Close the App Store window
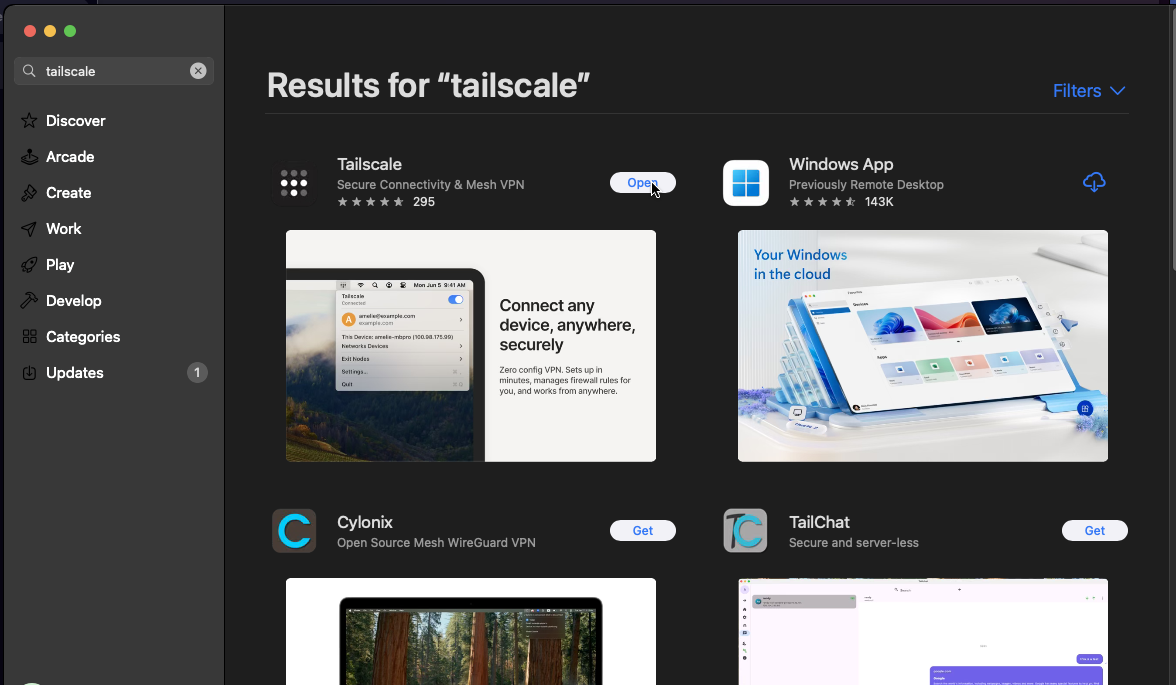The height and width of the screenshot is (685, 1176). [x=30, y=31]
